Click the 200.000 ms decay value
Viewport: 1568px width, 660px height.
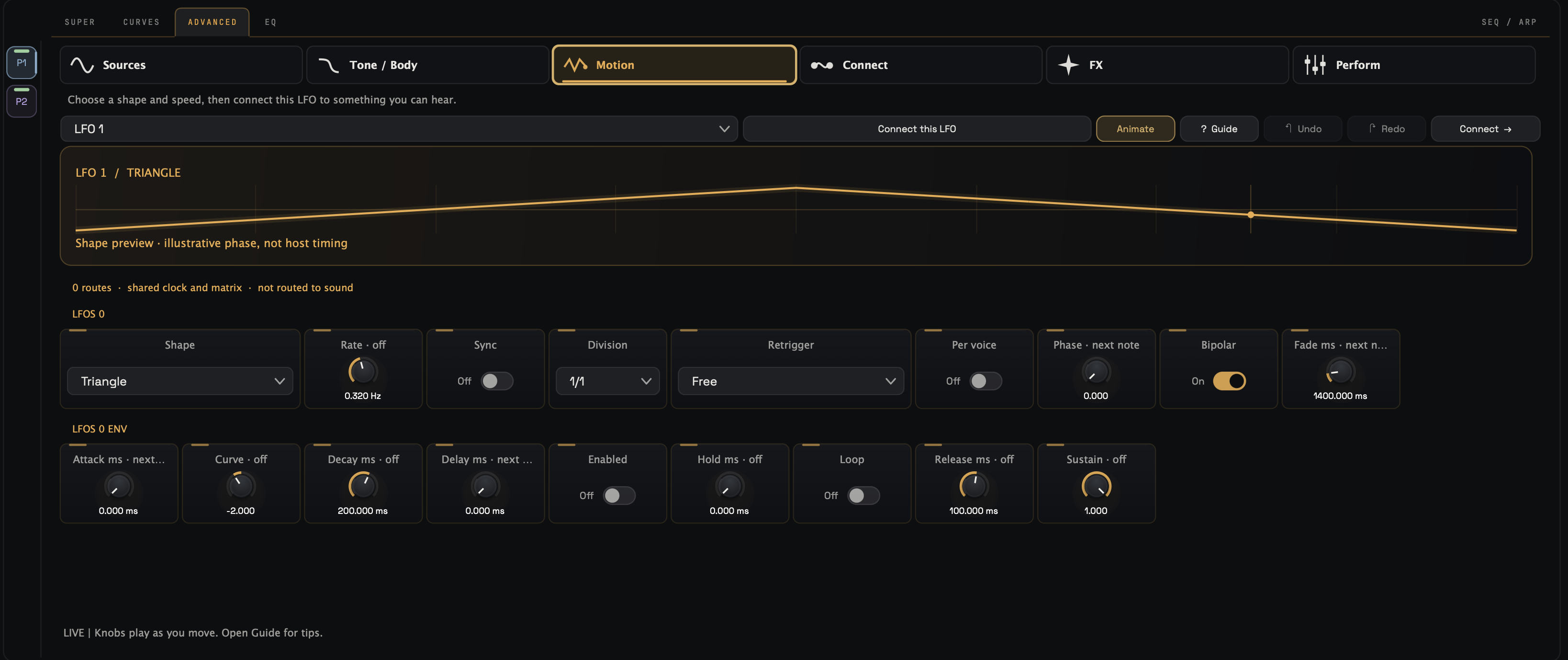pos(363,511)
